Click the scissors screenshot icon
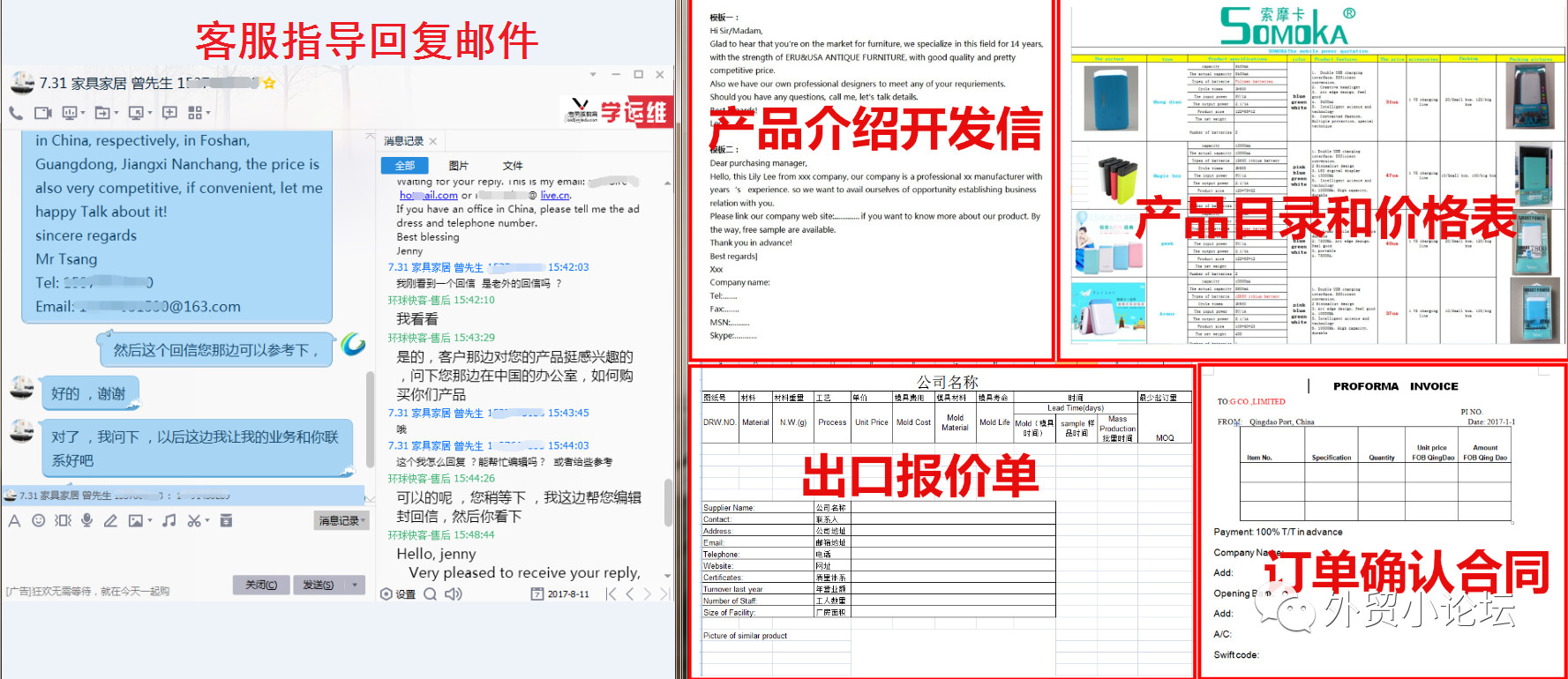Image resolution: width=1568 pixels, height=679 pixels. [x=194, y=521]
